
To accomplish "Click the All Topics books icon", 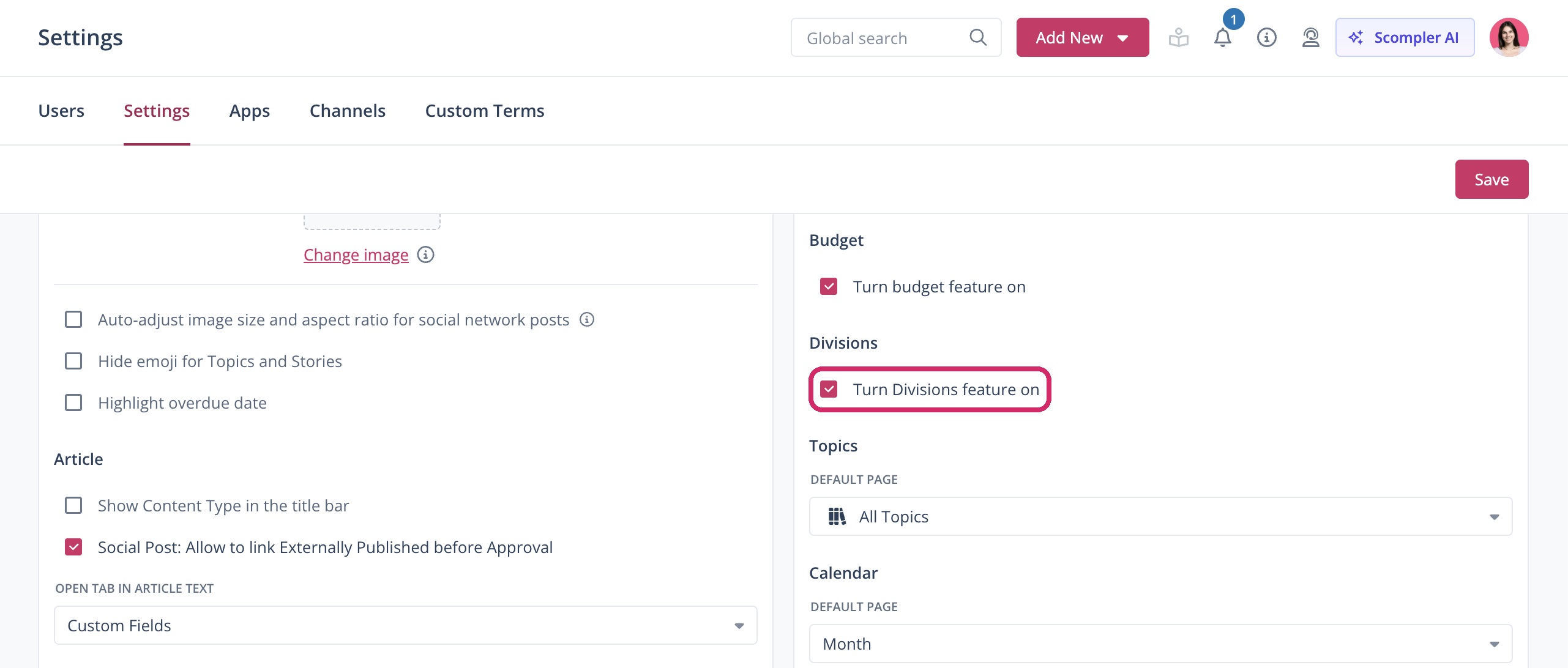I will [x=837, y=516].
